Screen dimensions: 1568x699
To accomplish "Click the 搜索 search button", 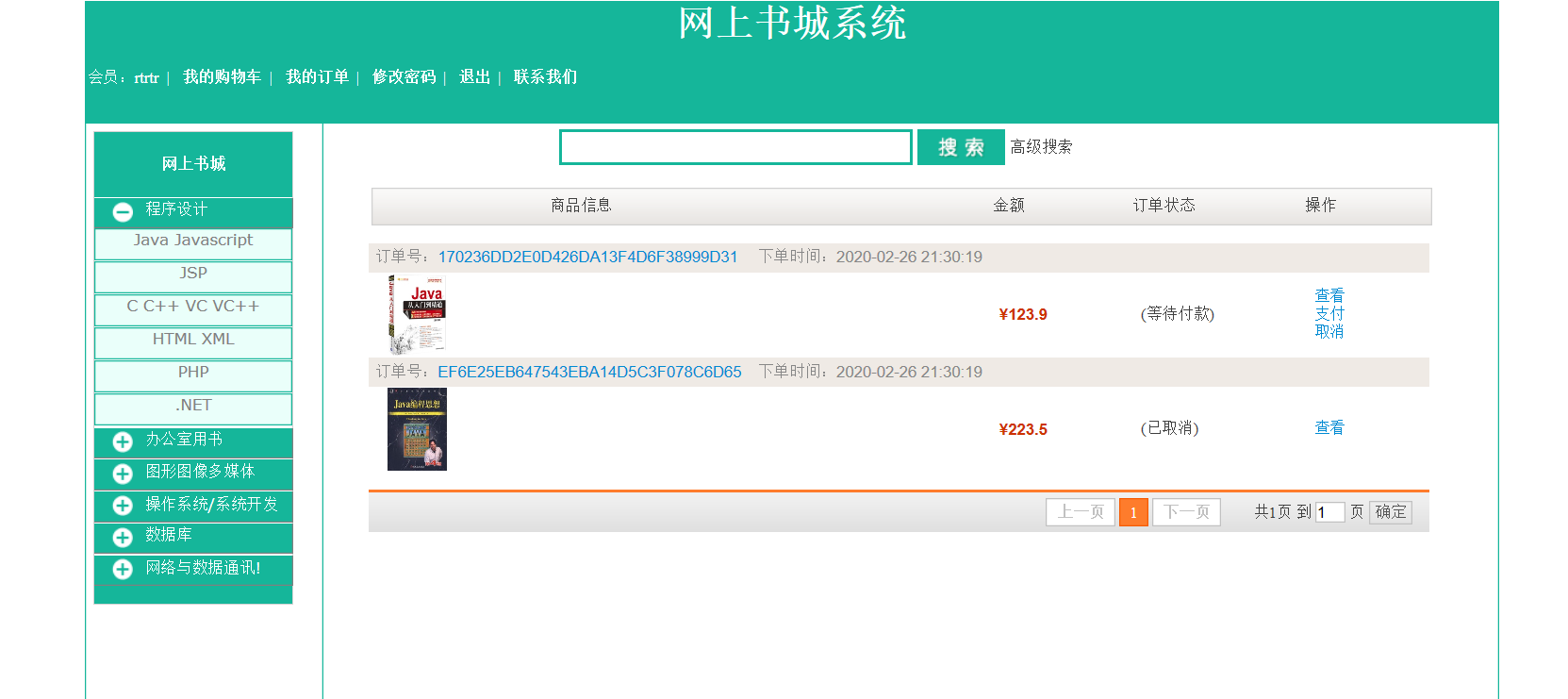I will click(x=961, y=147).
